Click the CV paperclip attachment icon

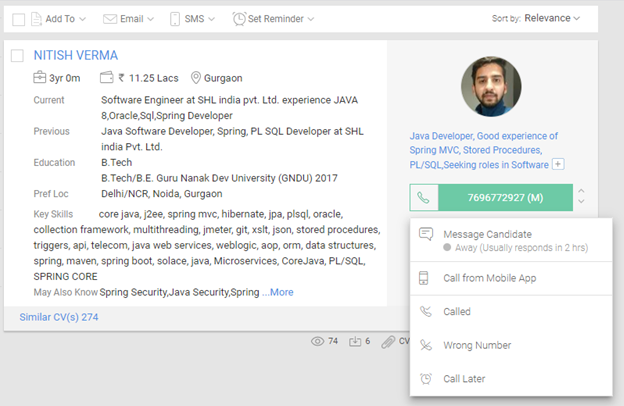389,341
